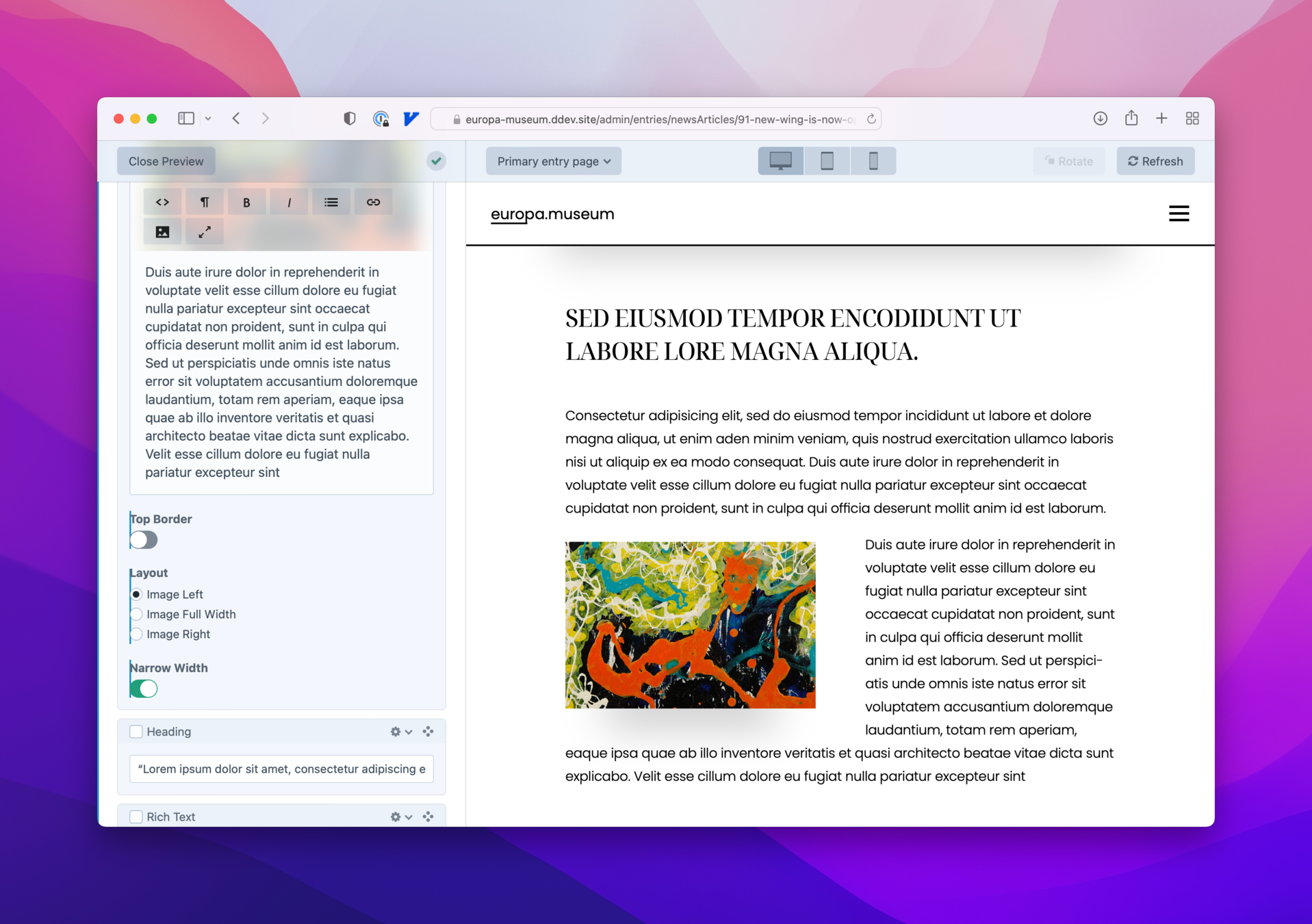The image size is (1312, 924).
Task: Grab the Rich Text block move handle
Action: point(428,817)
